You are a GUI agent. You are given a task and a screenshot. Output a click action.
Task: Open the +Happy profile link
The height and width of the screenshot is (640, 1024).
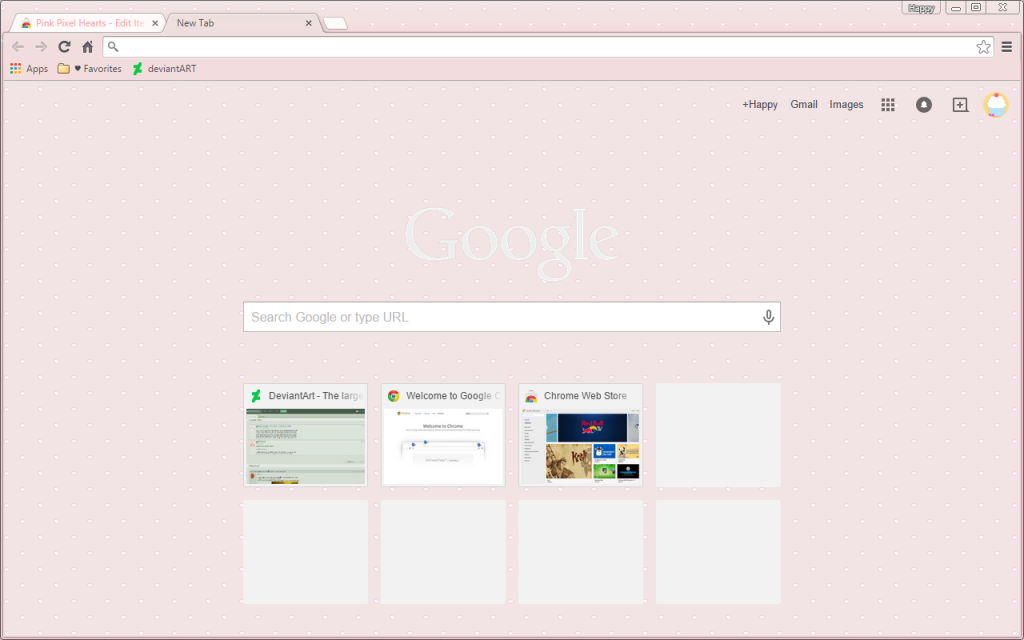(x=760, y=104)
